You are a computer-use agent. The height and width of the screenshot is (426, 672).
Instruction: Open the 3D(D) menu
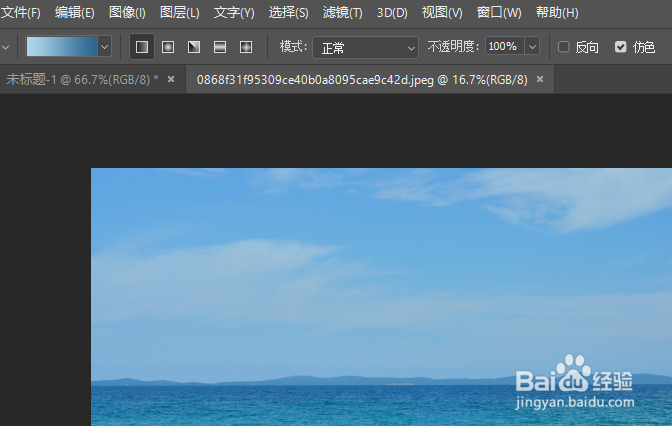pos(392,12)
